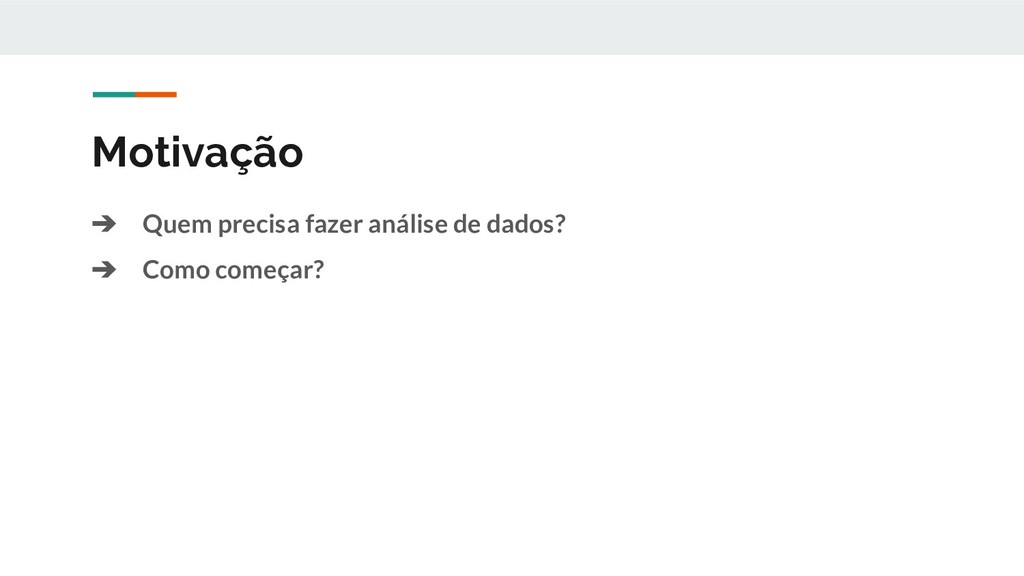Select the teal segment of the accent line
This screenshot has height=576, width=1024.
pos(114,95)
